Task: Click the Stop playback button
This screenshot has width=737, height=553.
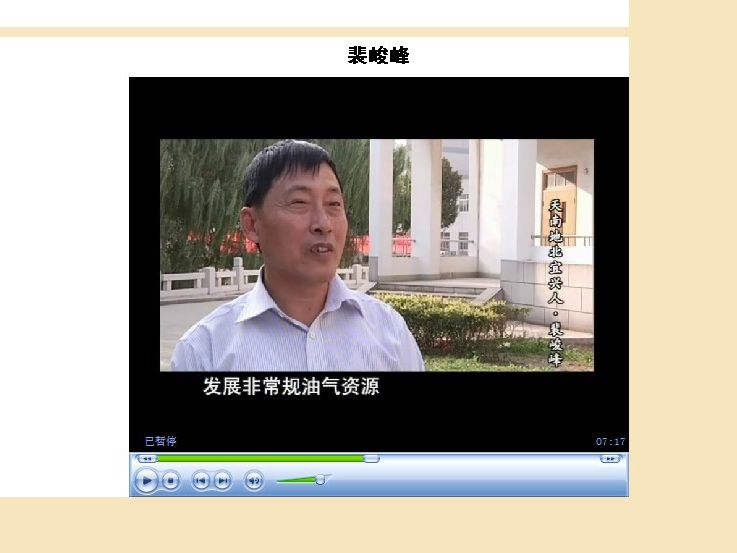Action: (171, 481)
